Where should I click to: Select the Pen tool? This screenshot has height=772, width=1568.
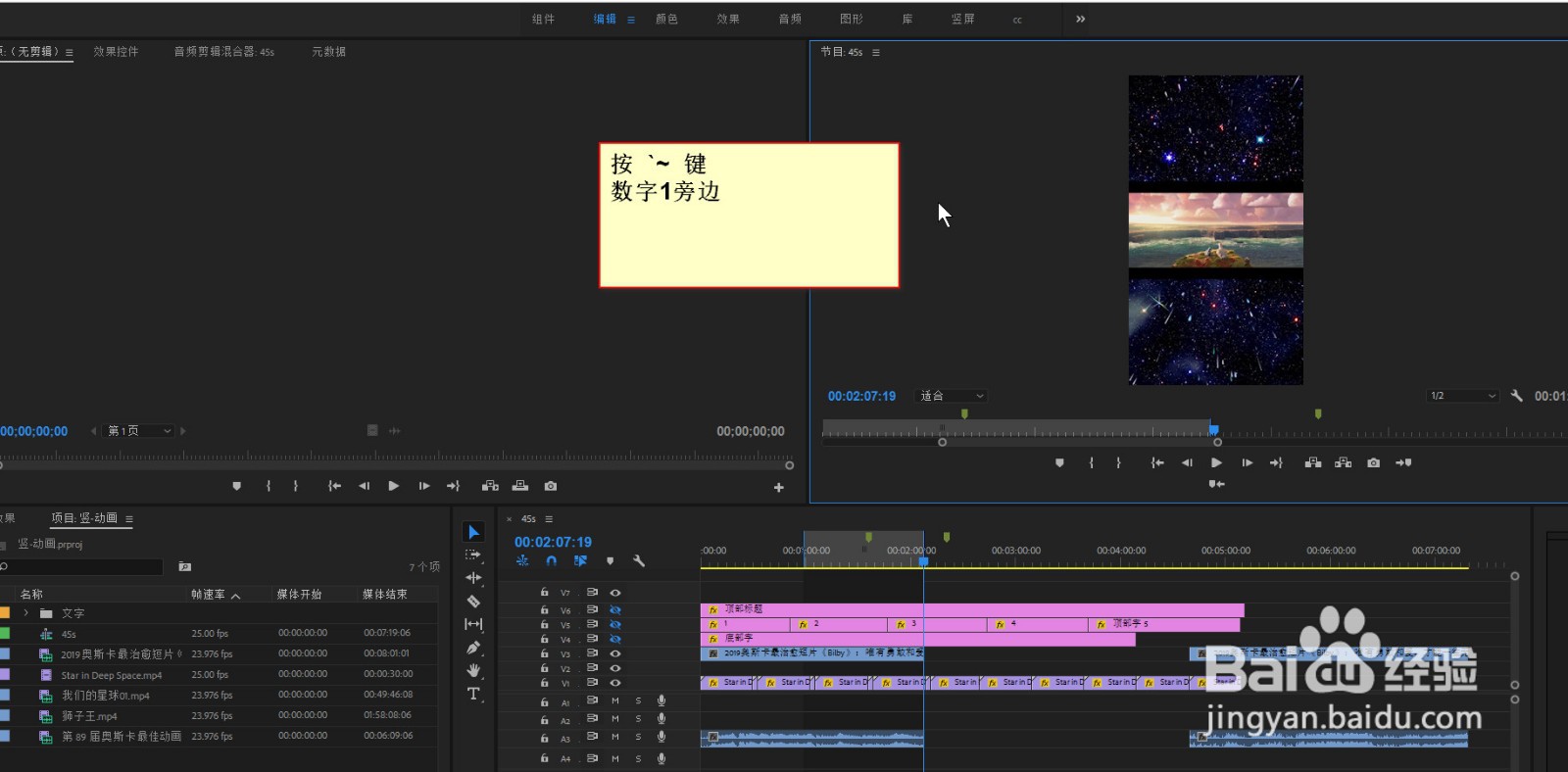click(x=473, y=648)
